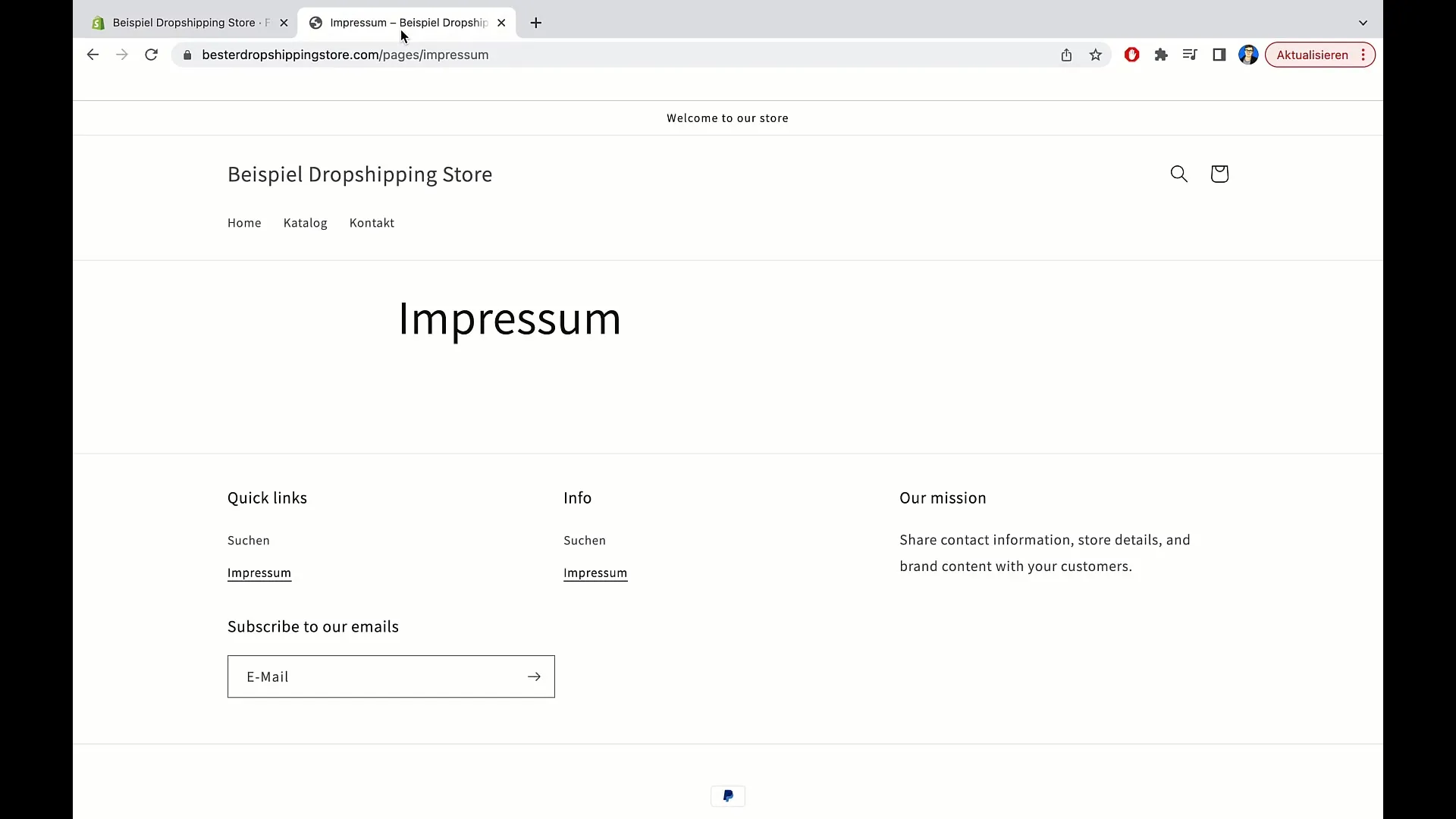Expand the tab search dropdown arrow
Screen dimensions: 1456x819
coord(1363,23)
